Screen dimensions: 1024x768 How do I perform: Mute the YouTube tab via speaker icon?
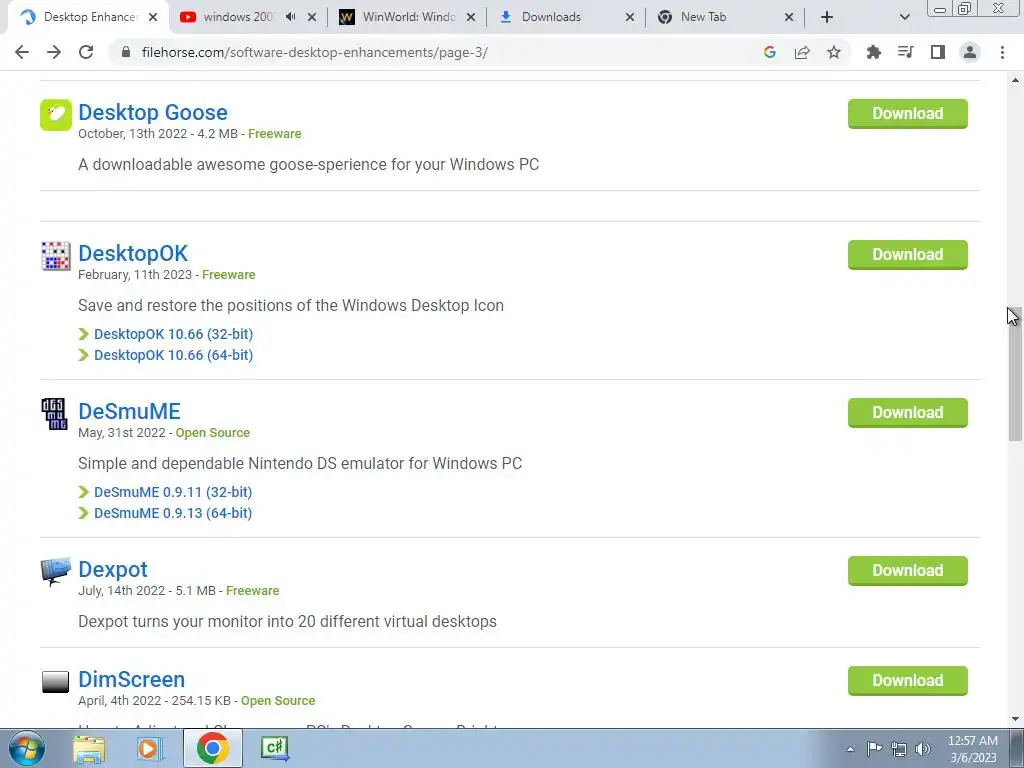pos(291,17)
